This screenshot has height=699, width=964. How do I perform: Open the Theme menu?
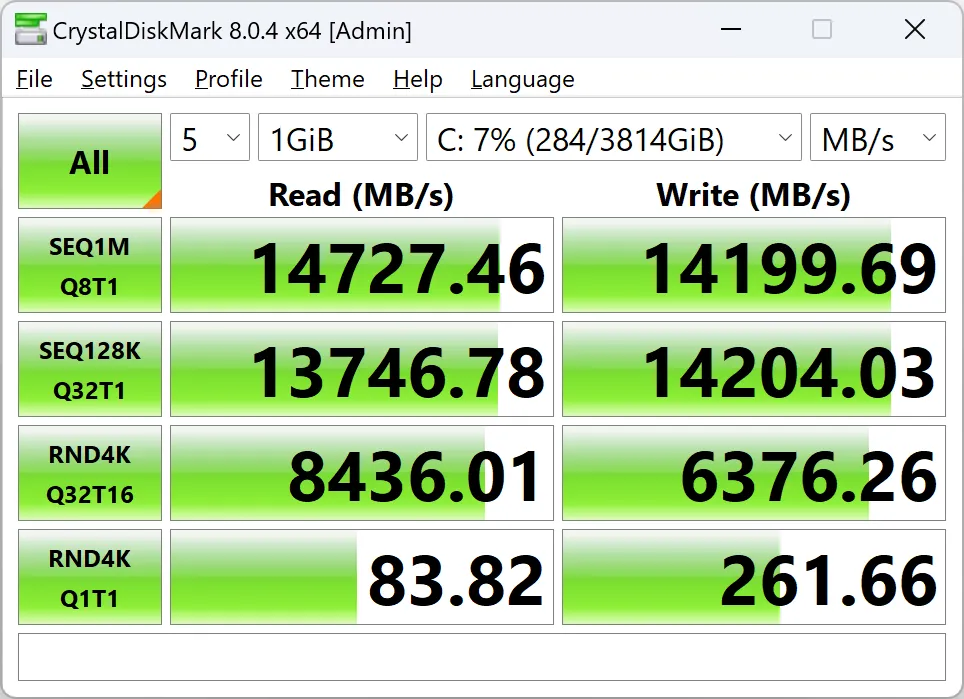click(328, 79)
